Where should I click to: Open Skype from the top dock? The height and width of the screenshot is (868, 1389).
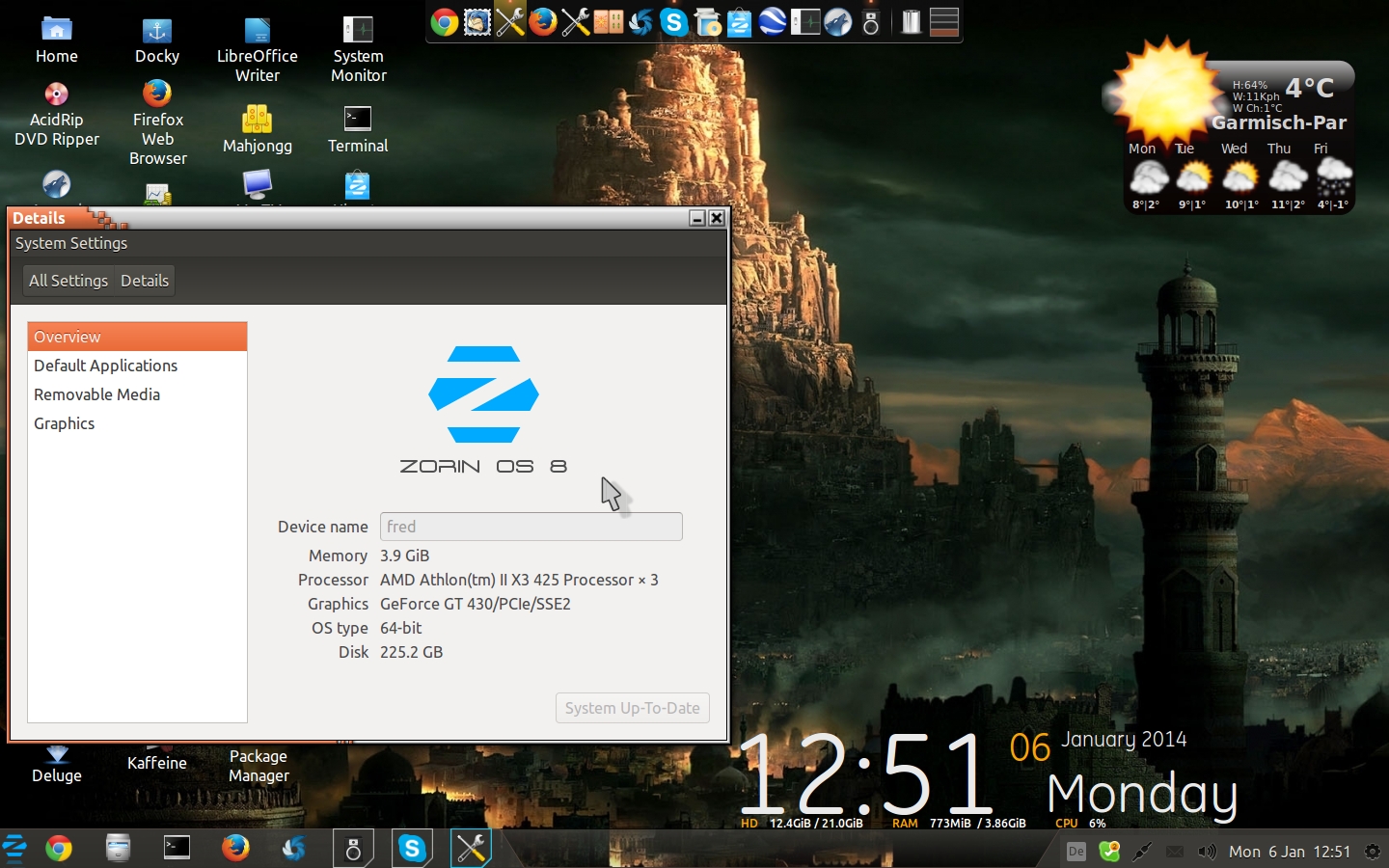(x=674, y=21)
